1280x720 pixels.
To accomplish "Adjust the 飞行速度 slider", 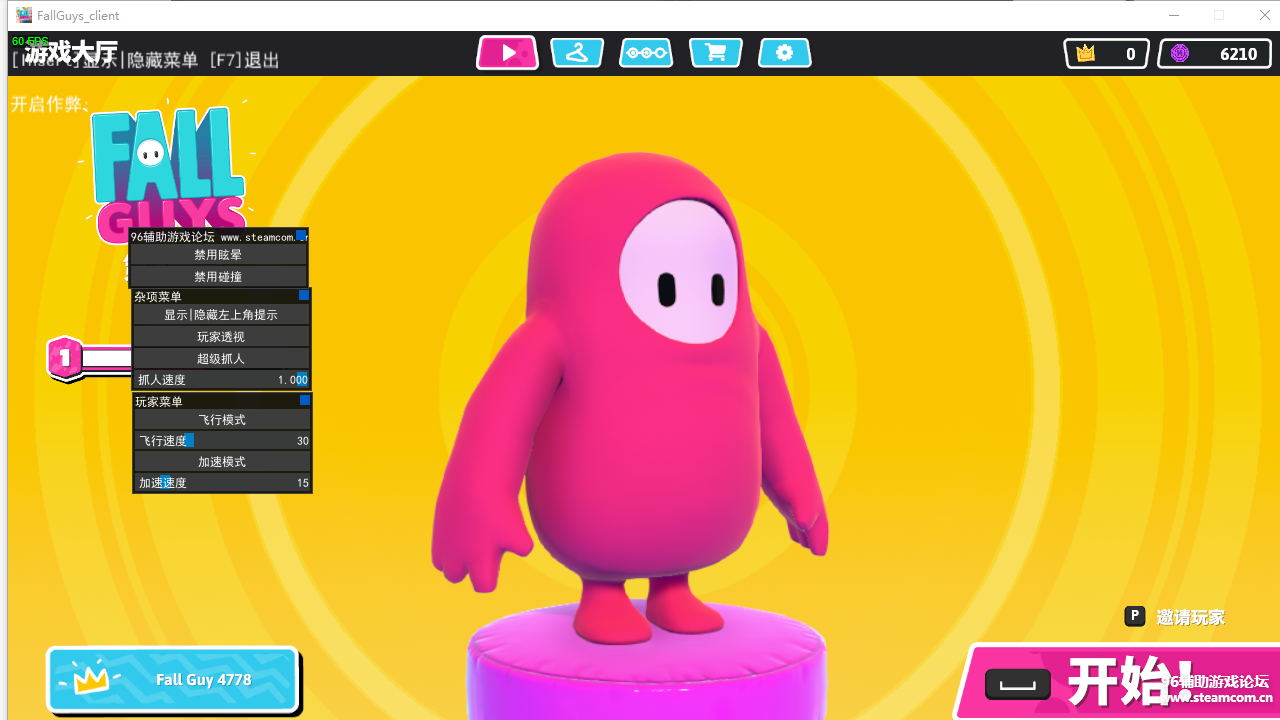I will 222,440.
